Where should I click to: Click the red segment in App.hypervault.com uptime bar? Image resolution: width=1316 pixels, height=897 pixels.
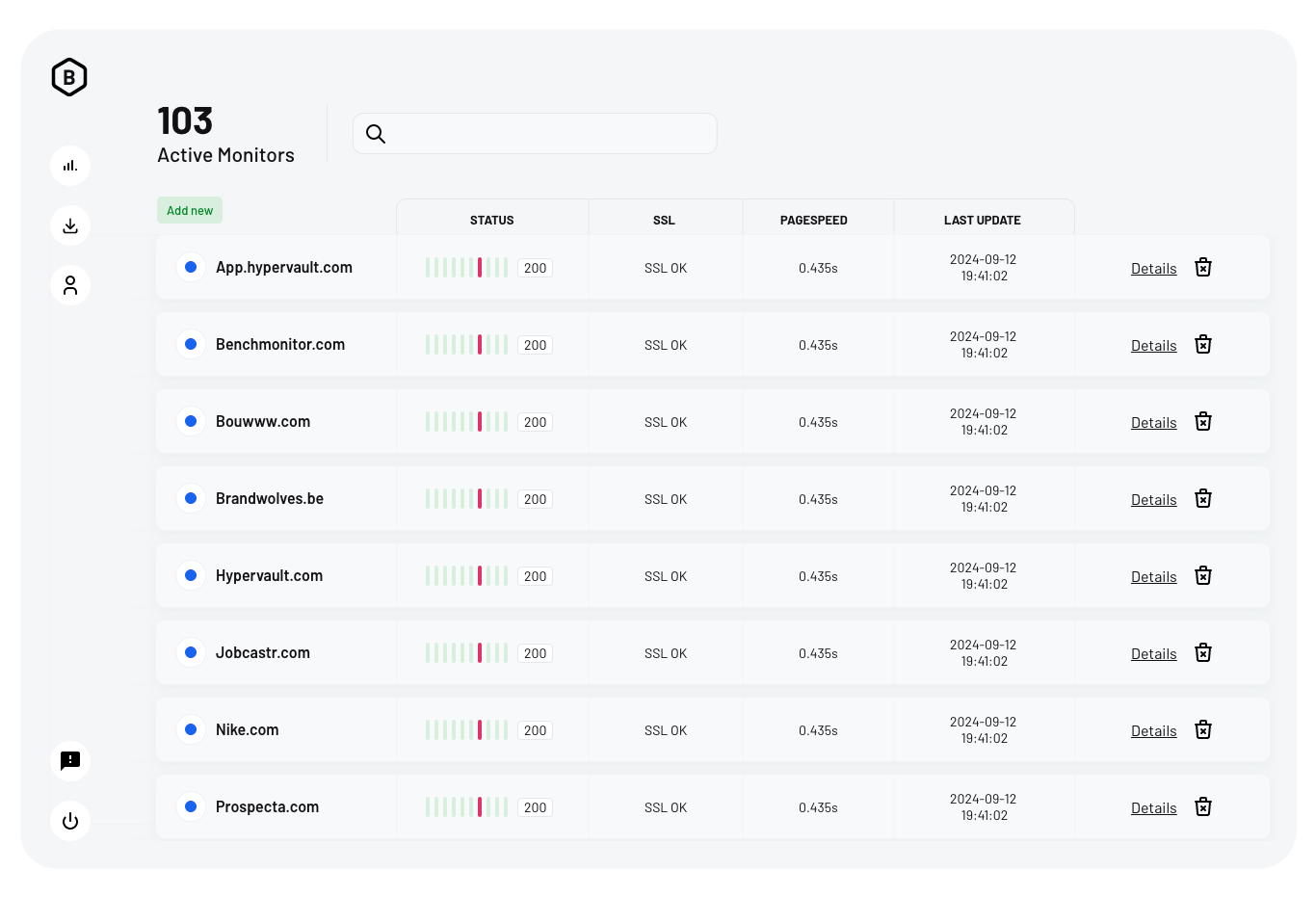click(480, 267)
